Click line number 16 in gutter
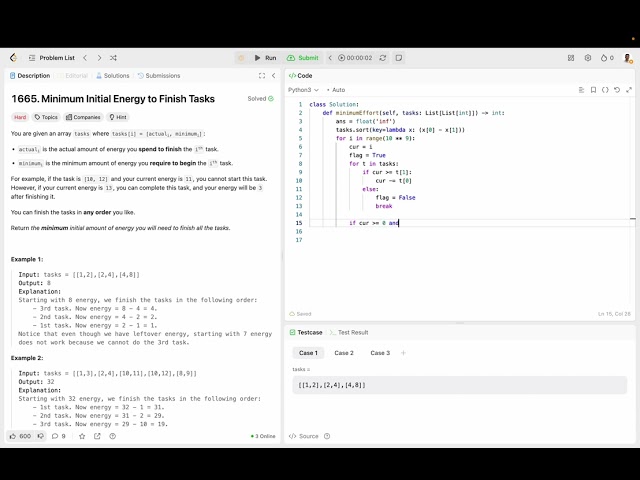Viewport: 640px width, 480px height. pyautogui.click(x=299, y=231)
